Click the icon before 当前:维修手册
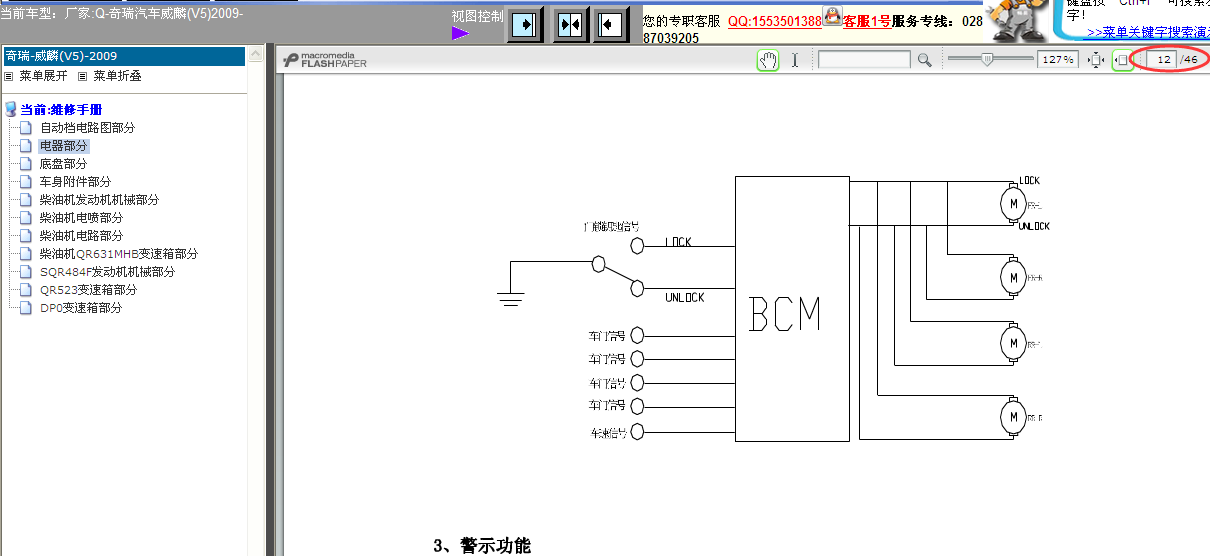 (11, 109)
